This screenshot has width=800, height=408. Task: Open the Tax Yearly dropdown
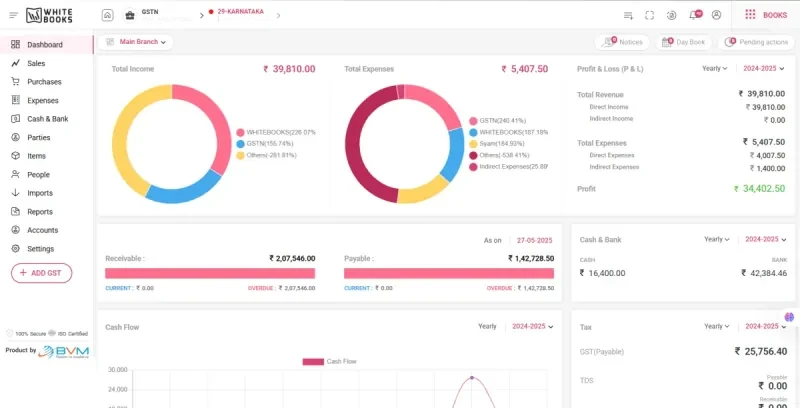pos(717,326)
